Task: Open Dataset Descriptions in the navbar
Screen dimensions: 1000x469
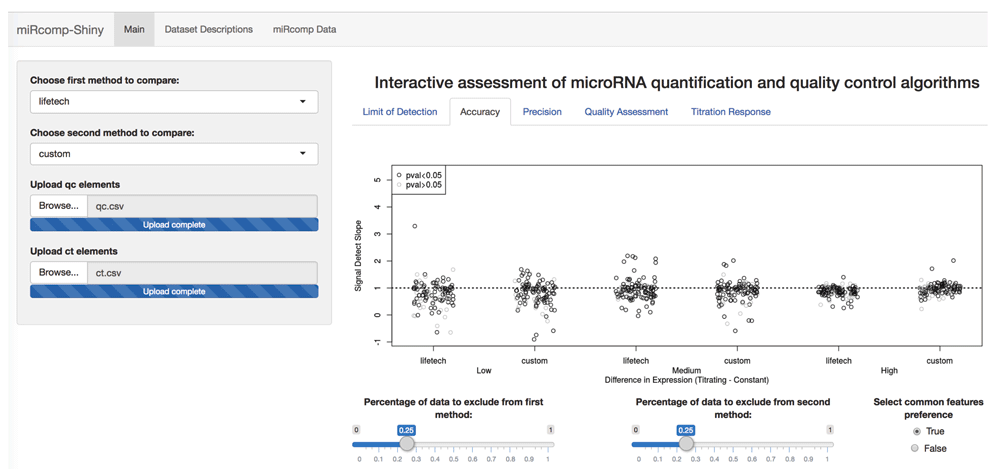Action: pos(209,29)
